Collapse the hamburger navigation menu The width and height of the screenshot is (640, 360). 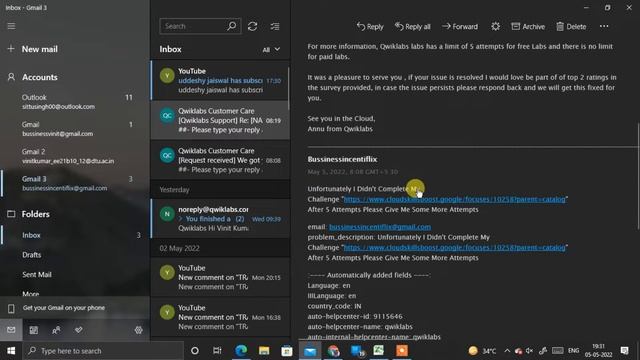point(11,26)
